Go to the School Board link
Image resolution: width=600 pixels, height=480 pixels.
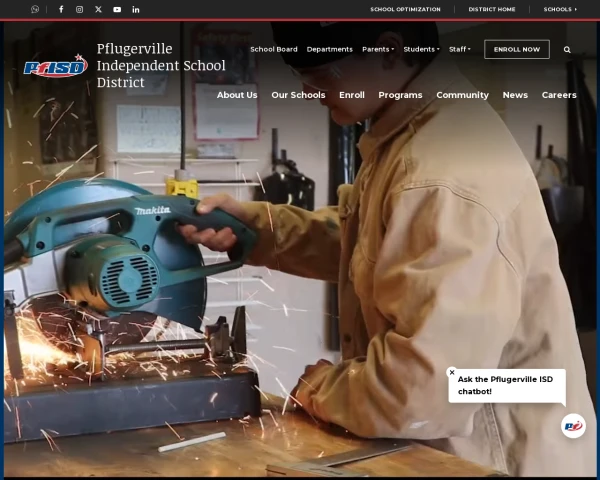[273, 49]
